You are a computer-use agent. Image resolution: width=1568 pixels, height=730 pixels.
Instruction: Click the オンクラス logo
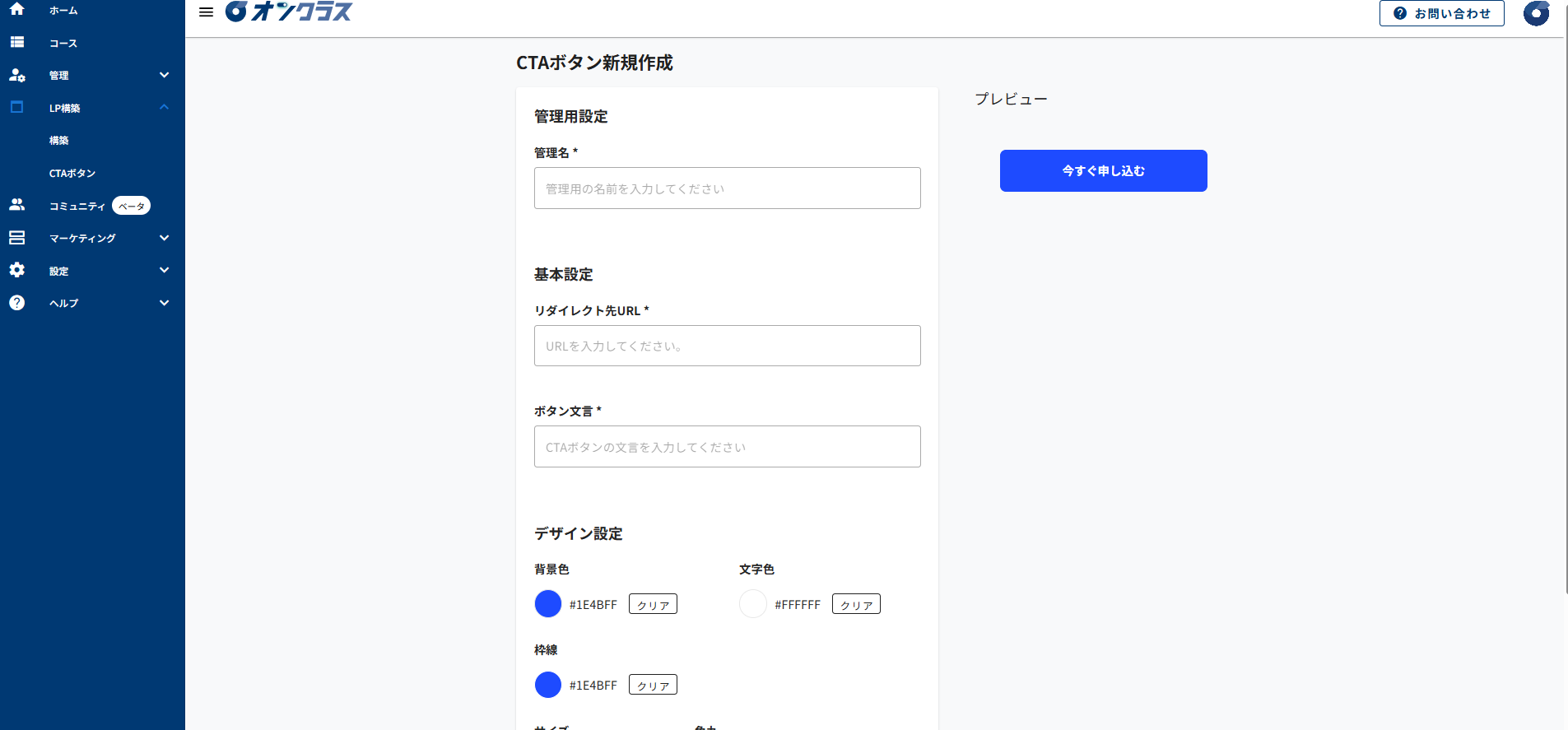click(288, 12)
